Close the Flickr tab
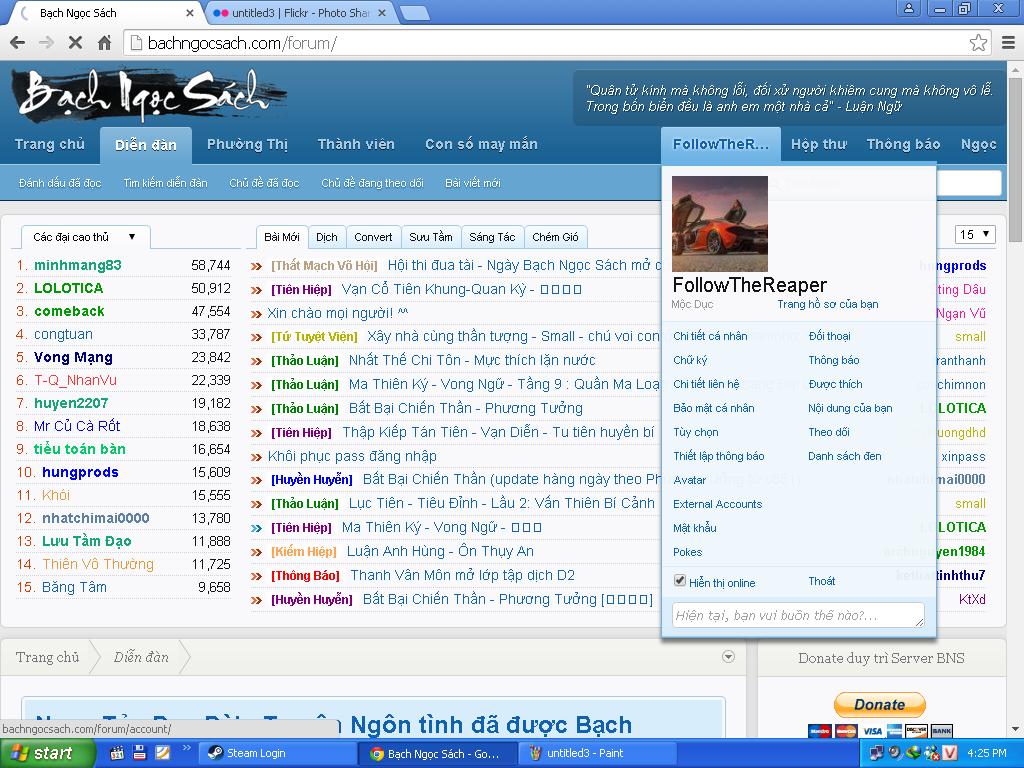1024x768 pixels. click(383, 13)
